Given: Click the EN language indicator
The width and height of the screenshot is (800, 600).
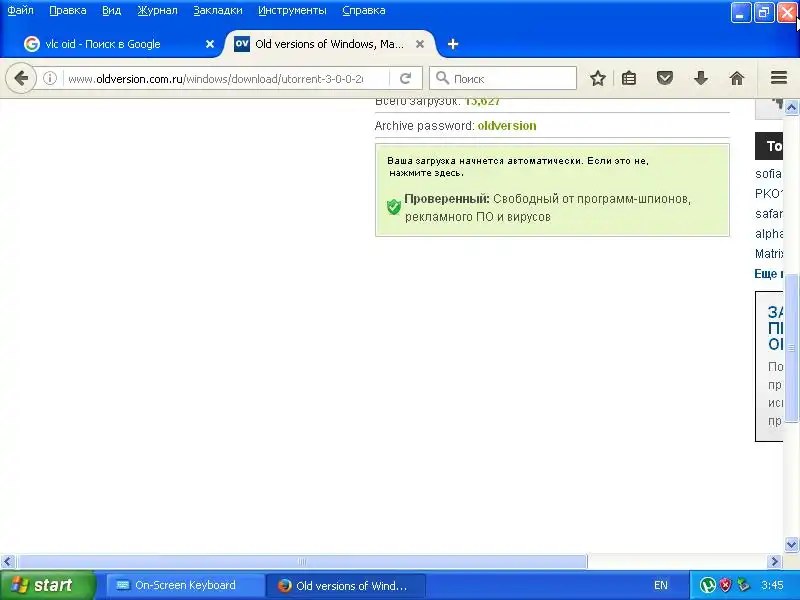Looking at the screenshot, I should point(661,585).
